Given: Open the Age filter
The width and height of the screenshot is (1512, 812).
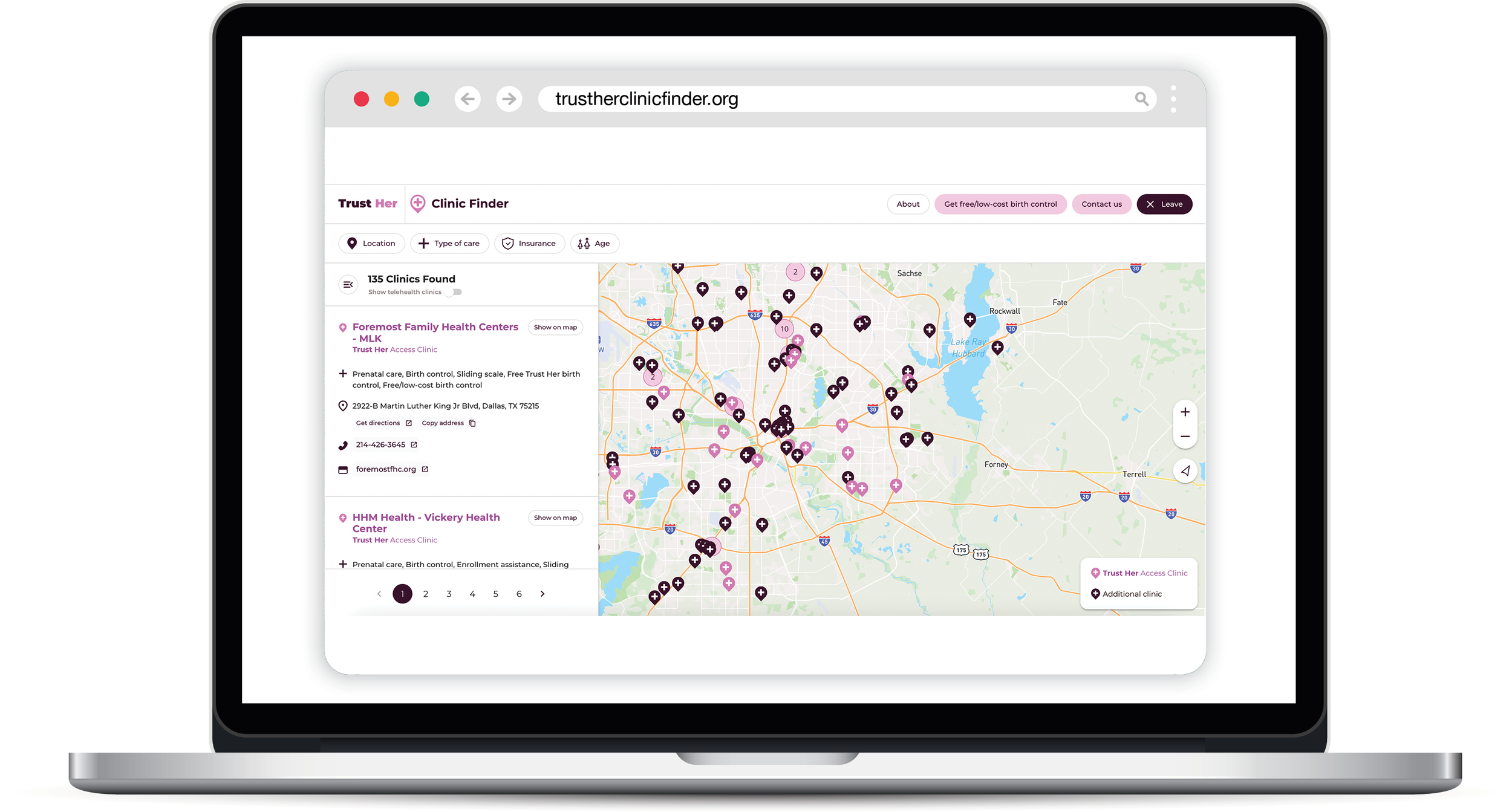Looking at the screenshot, I should coord(594,244).
